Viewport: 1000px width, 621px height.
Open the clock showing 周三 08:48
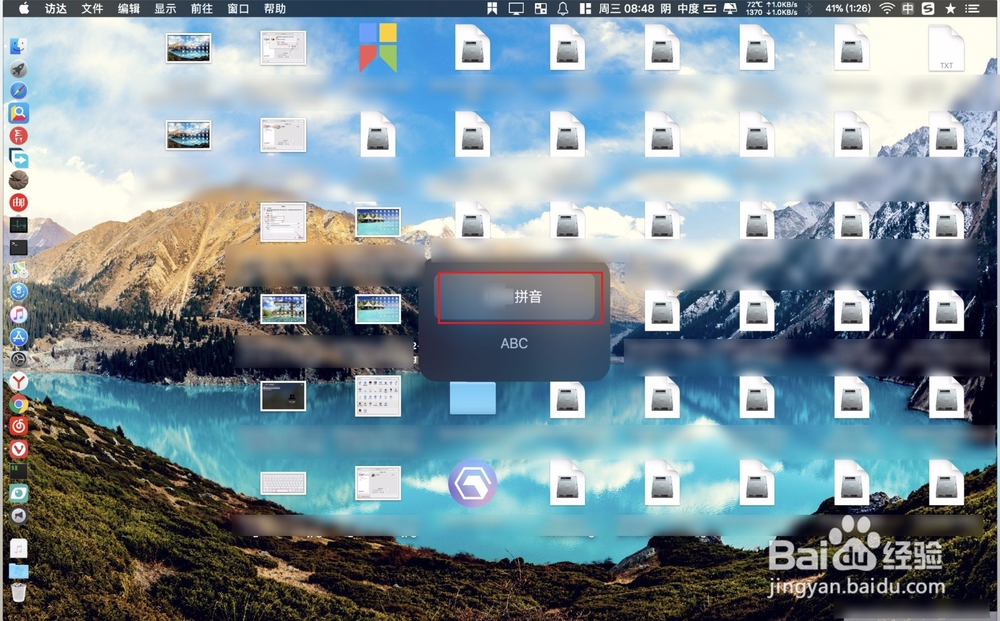pos(625,9)
